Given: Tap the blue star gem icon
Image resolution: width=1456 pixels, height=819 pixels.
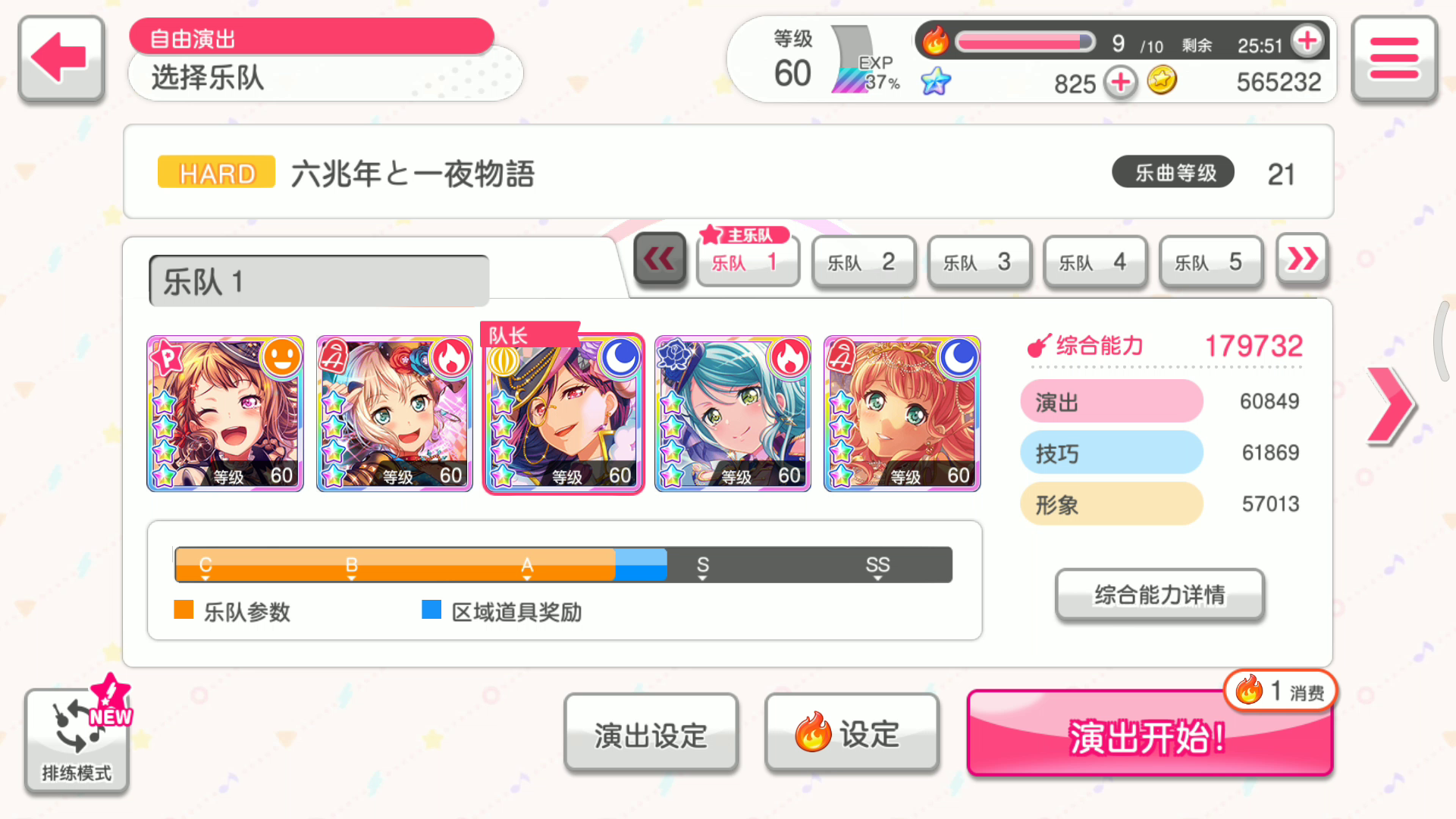Looking at the screenshot, I should click(936, 81).
